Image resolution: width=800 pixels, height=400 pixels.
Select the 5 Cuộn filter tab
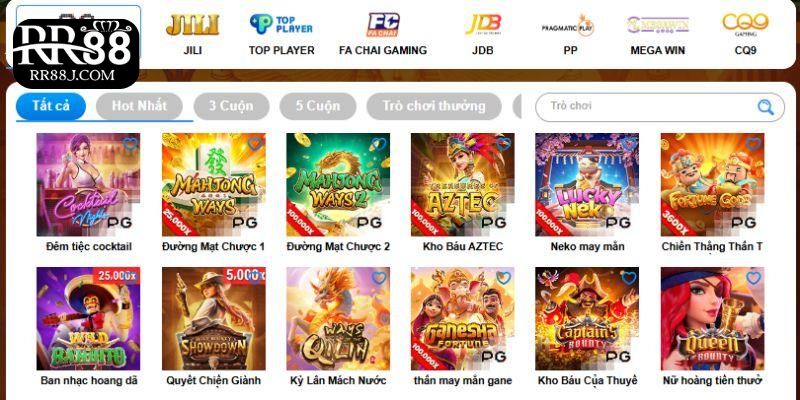point(318,106)
